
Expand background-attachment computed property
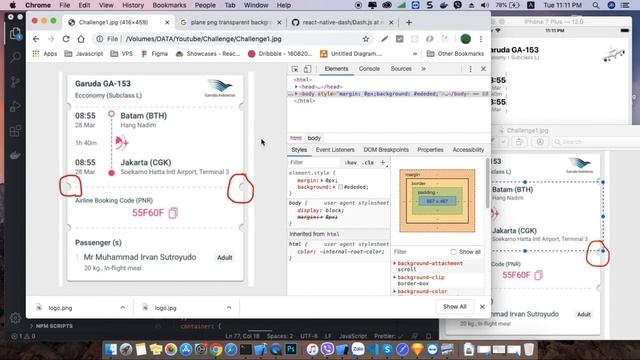[395, 263]
